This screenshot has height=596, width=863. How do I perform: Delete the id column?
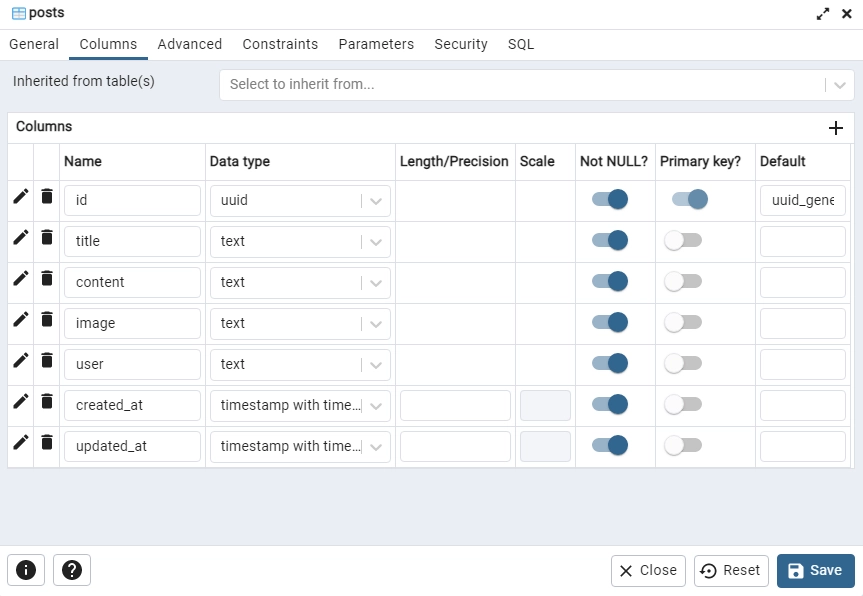point(47,196)
